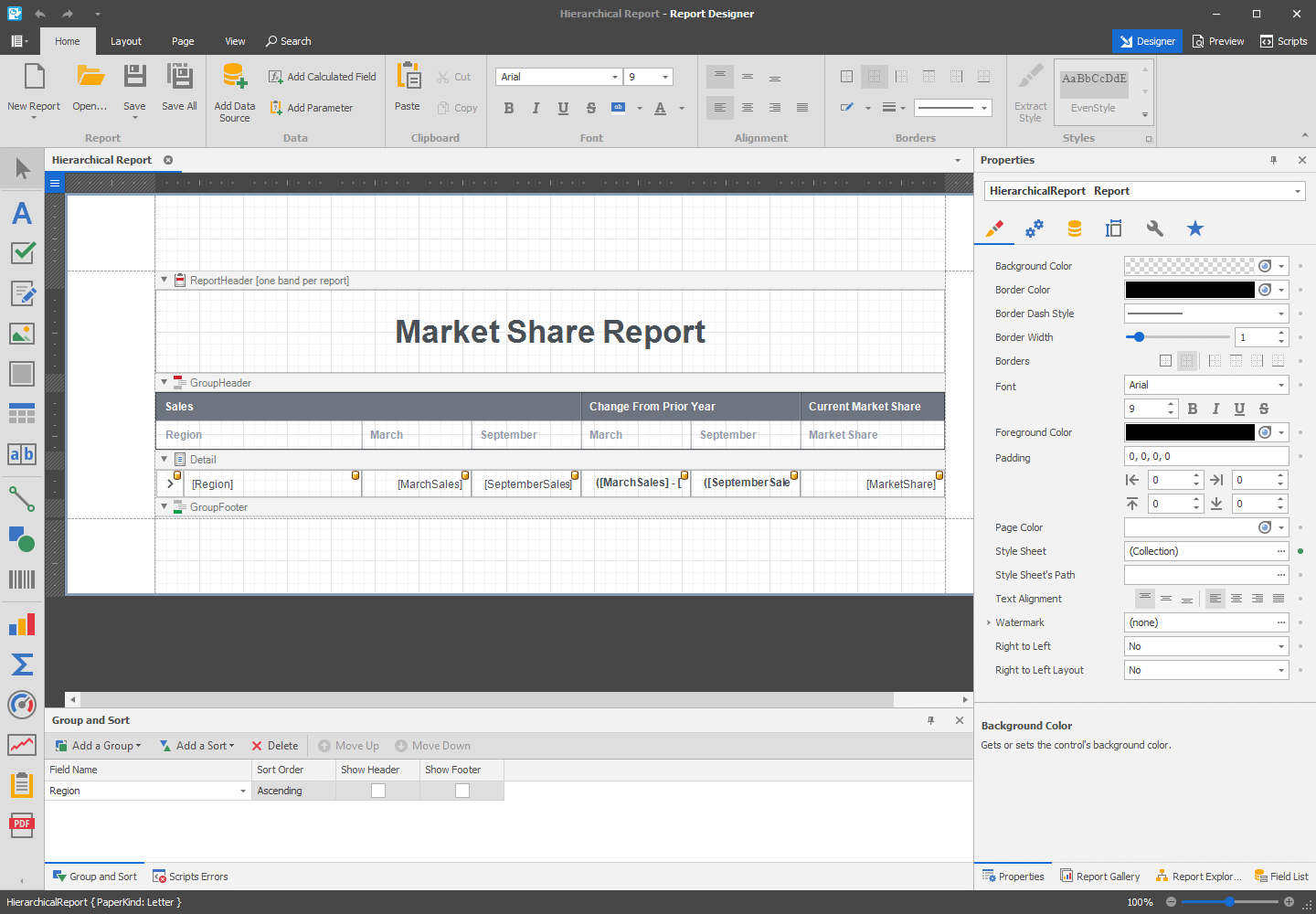This screenshot has height=914, width=1316.
Task: Collapse the ReportHeader band
Action: (x=164, y=280)
